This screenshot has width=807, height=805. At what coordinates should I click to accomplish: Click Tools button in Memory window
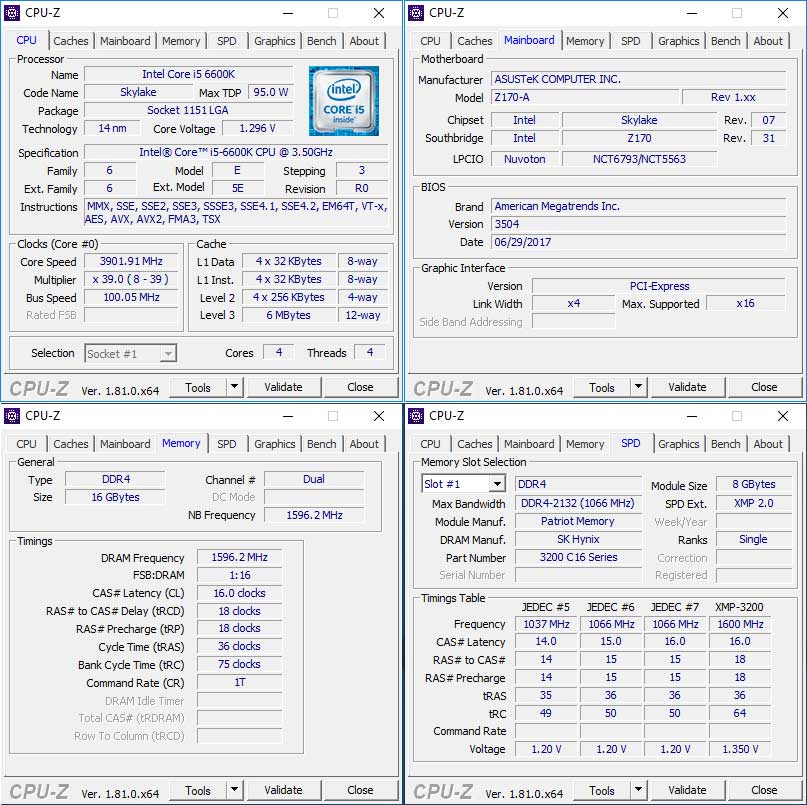pyautogui.click(x=198, y=790)
